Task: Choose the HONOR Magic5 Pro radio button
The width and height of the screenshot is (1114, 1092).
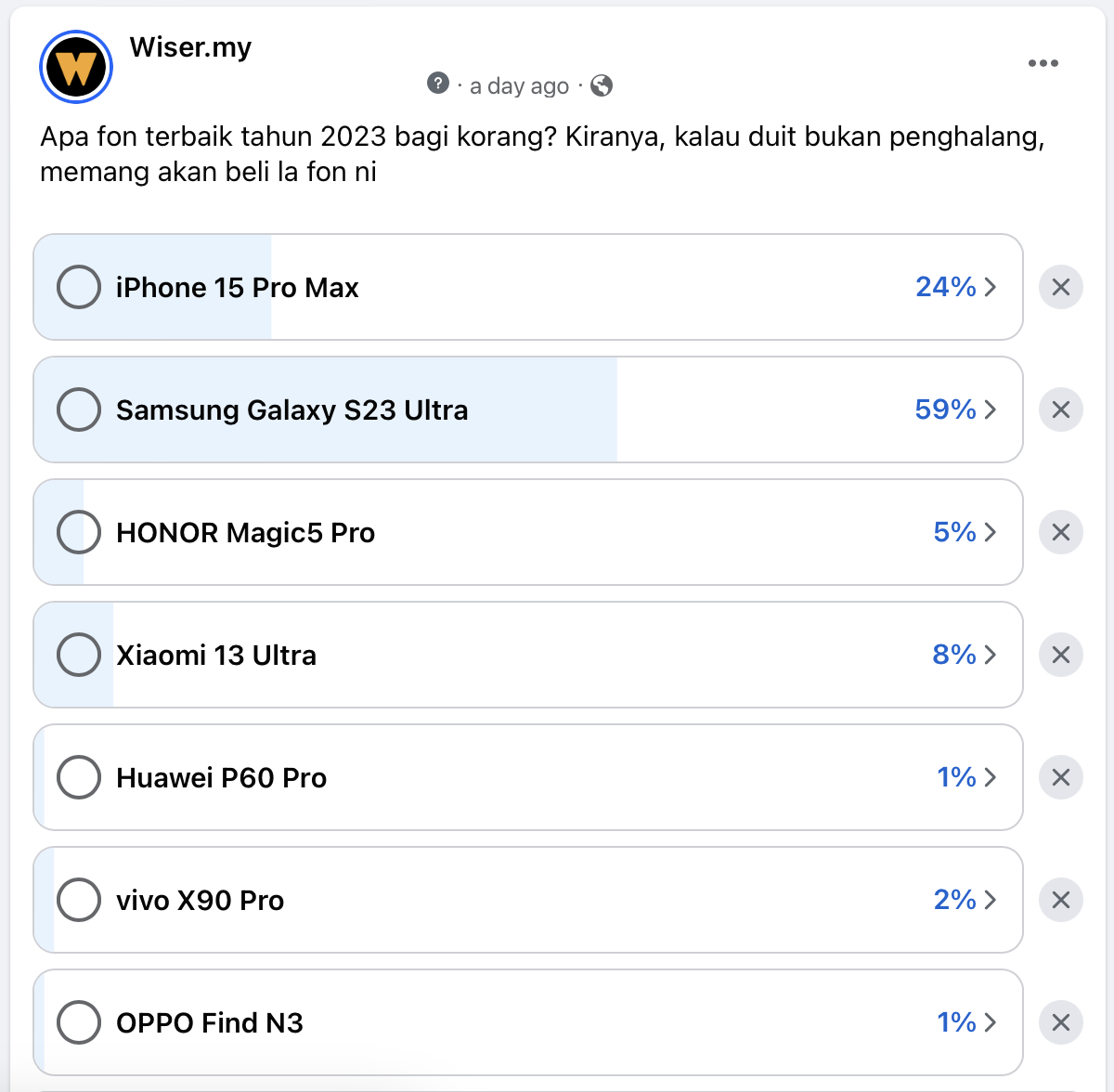Action: pos(79,532)
